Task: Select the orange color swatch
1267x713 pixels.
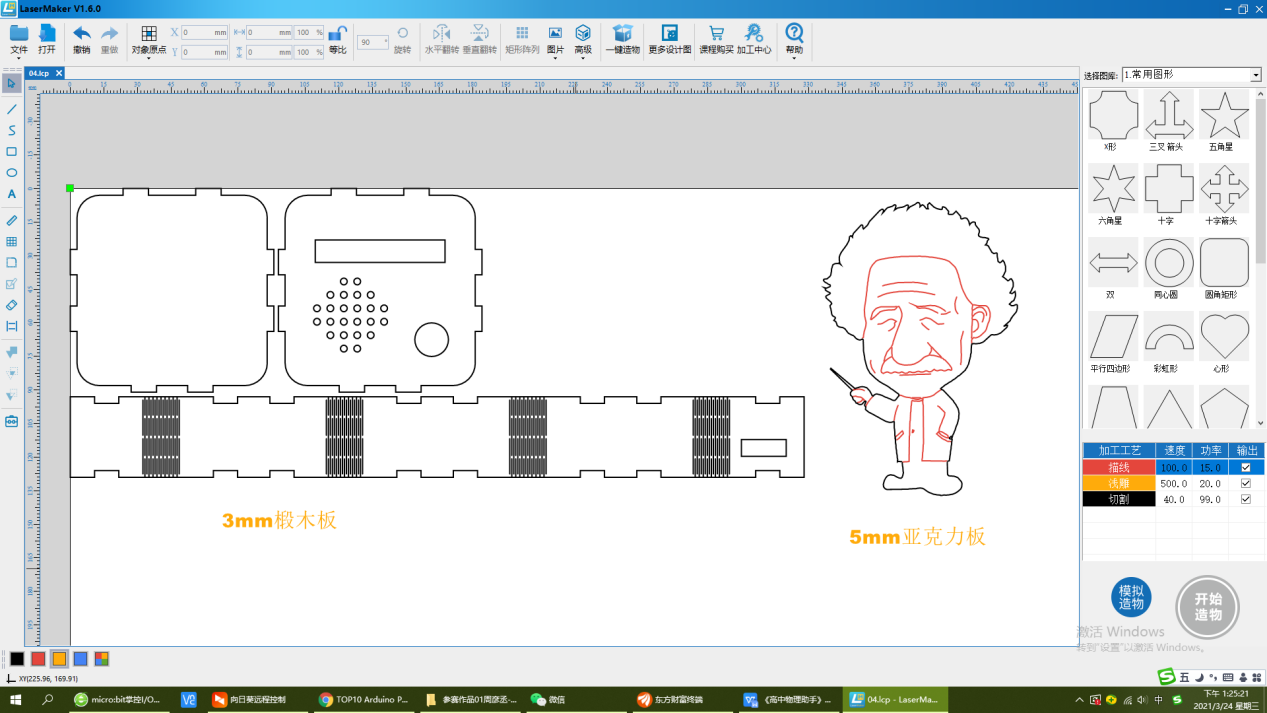Action: click(x=59, y=659)
